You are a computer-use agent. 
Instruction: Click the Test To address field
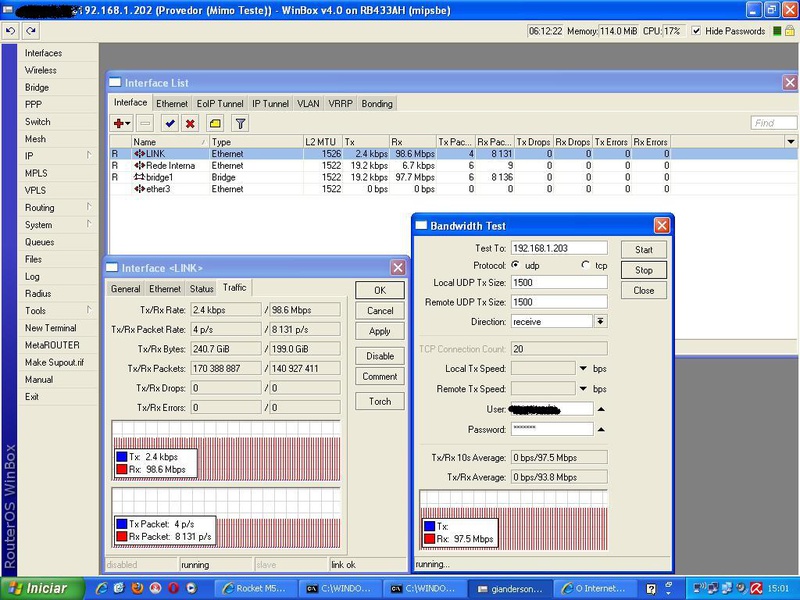559,247
